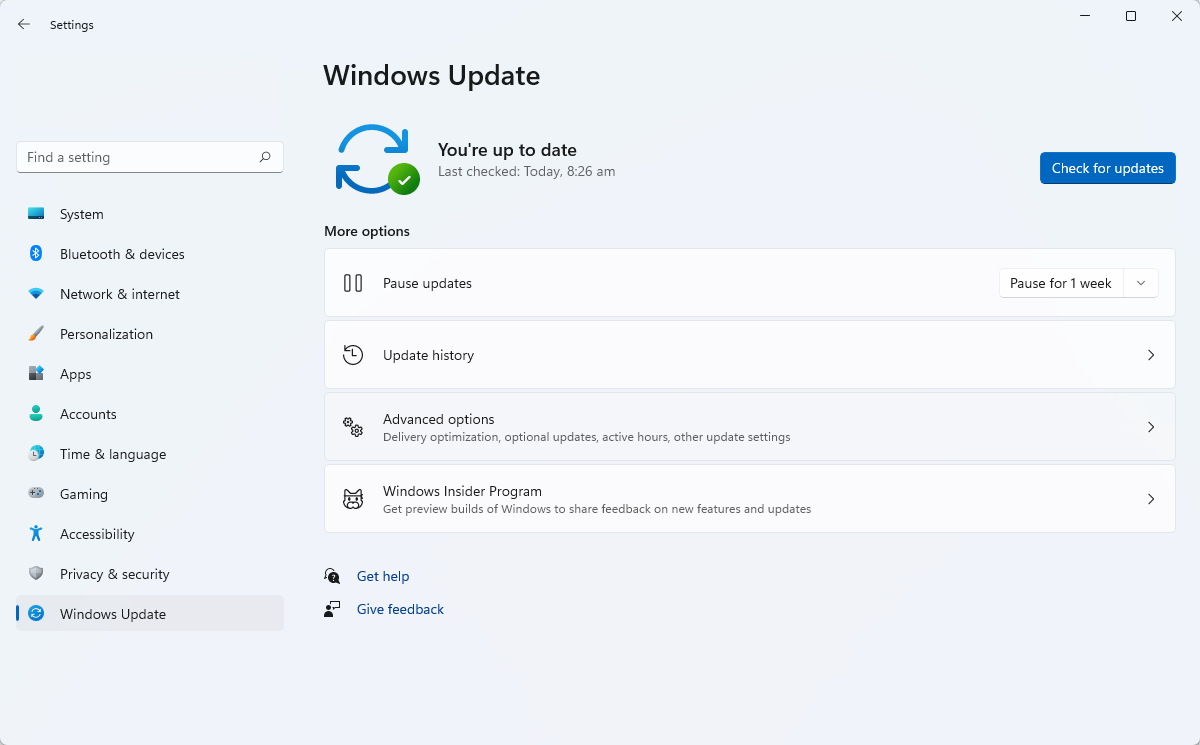Click the Update history clock icon
Image resolution: width=1200 pixels, height=745 pixels.
pos(353,355)
